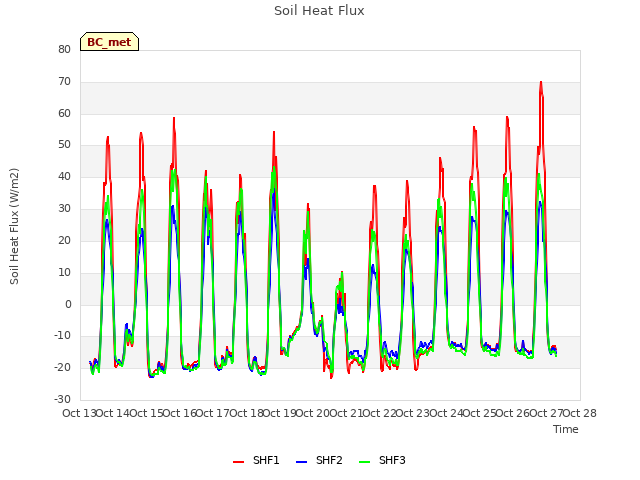Viewport: 640px width, 480px height.
Task: Click the red SHF1 legend color marker
Action: tap(238, 462)
